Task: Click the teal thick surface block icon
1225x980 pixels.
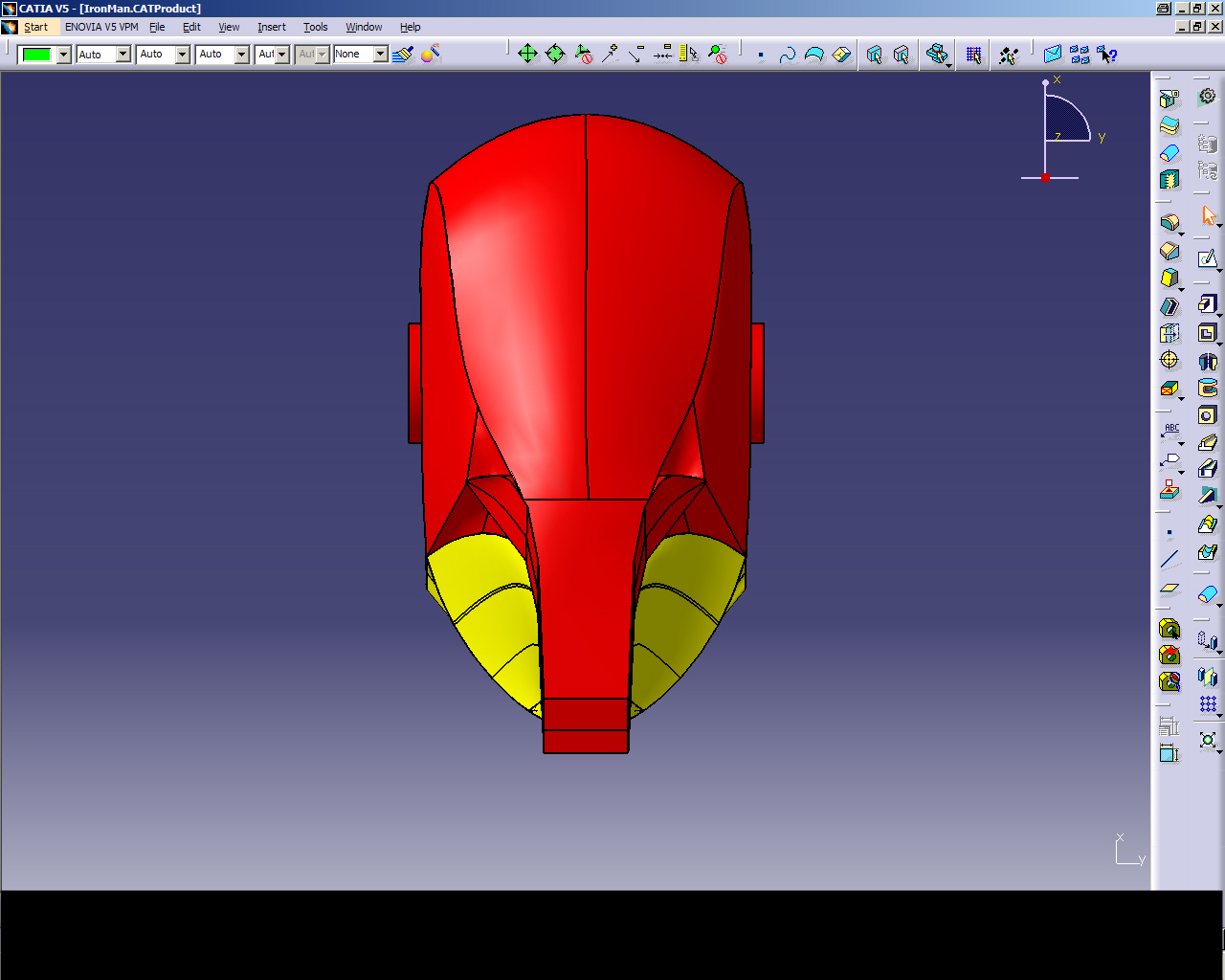Action: point(1169,179)
